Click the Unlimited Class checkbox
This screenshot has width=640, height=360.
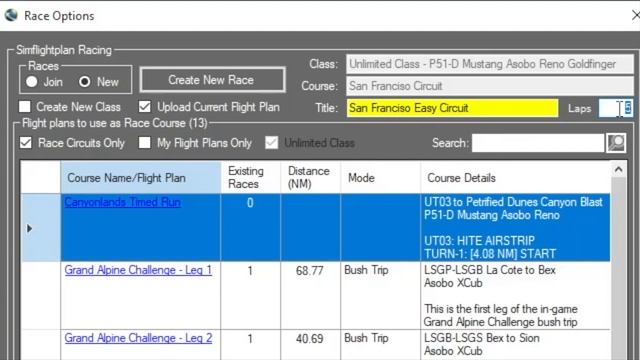271,143
